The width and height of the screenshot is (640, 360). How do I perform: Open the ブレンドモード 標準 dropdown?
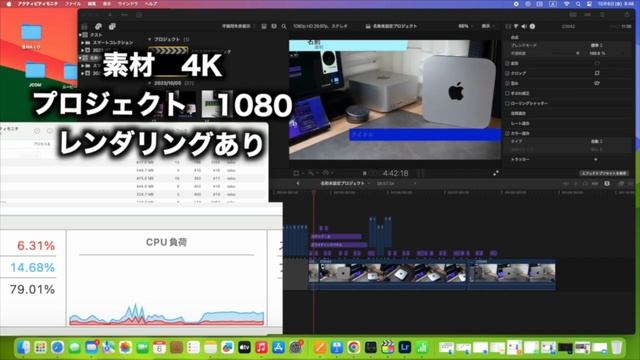(597, 45)
